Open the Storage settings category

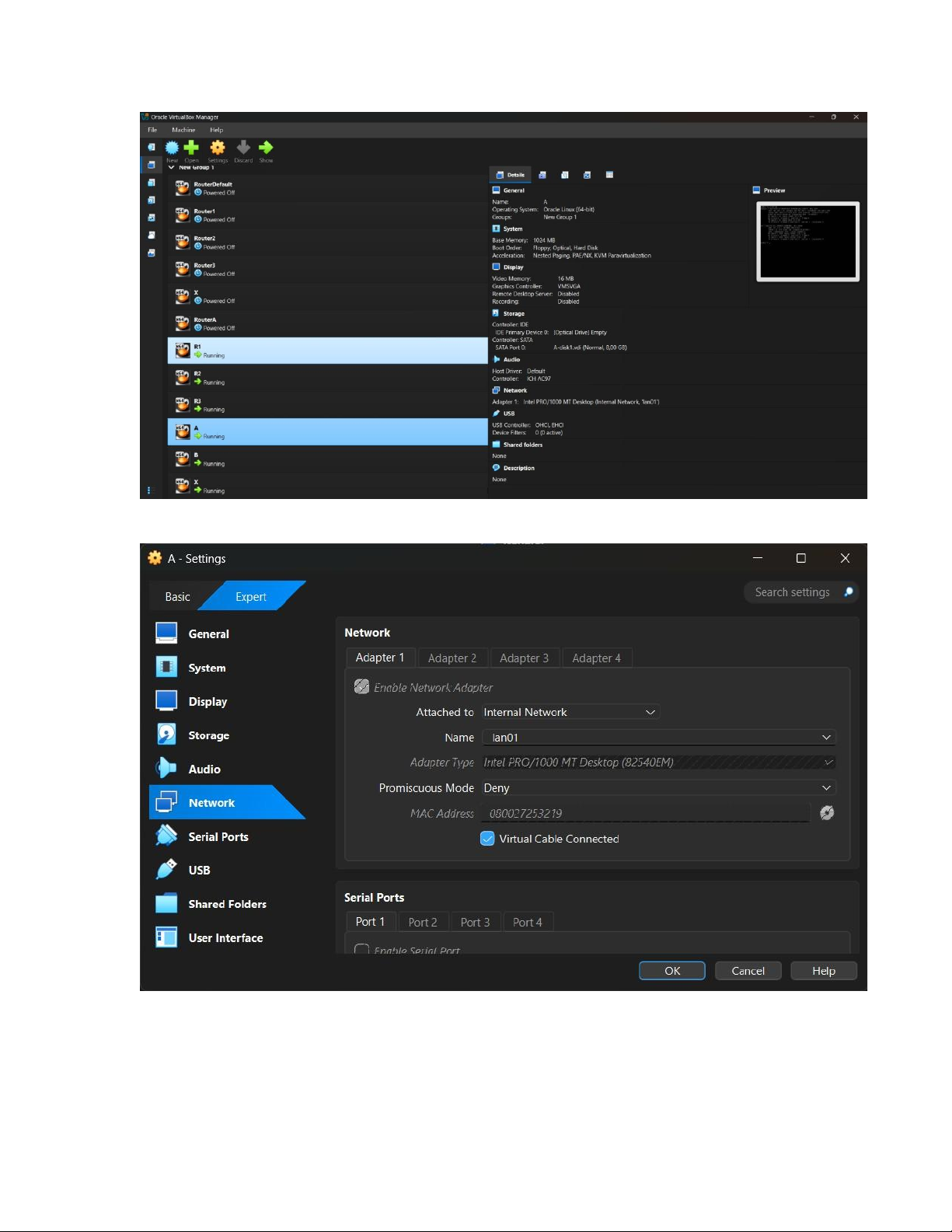[x=208, y=735]
